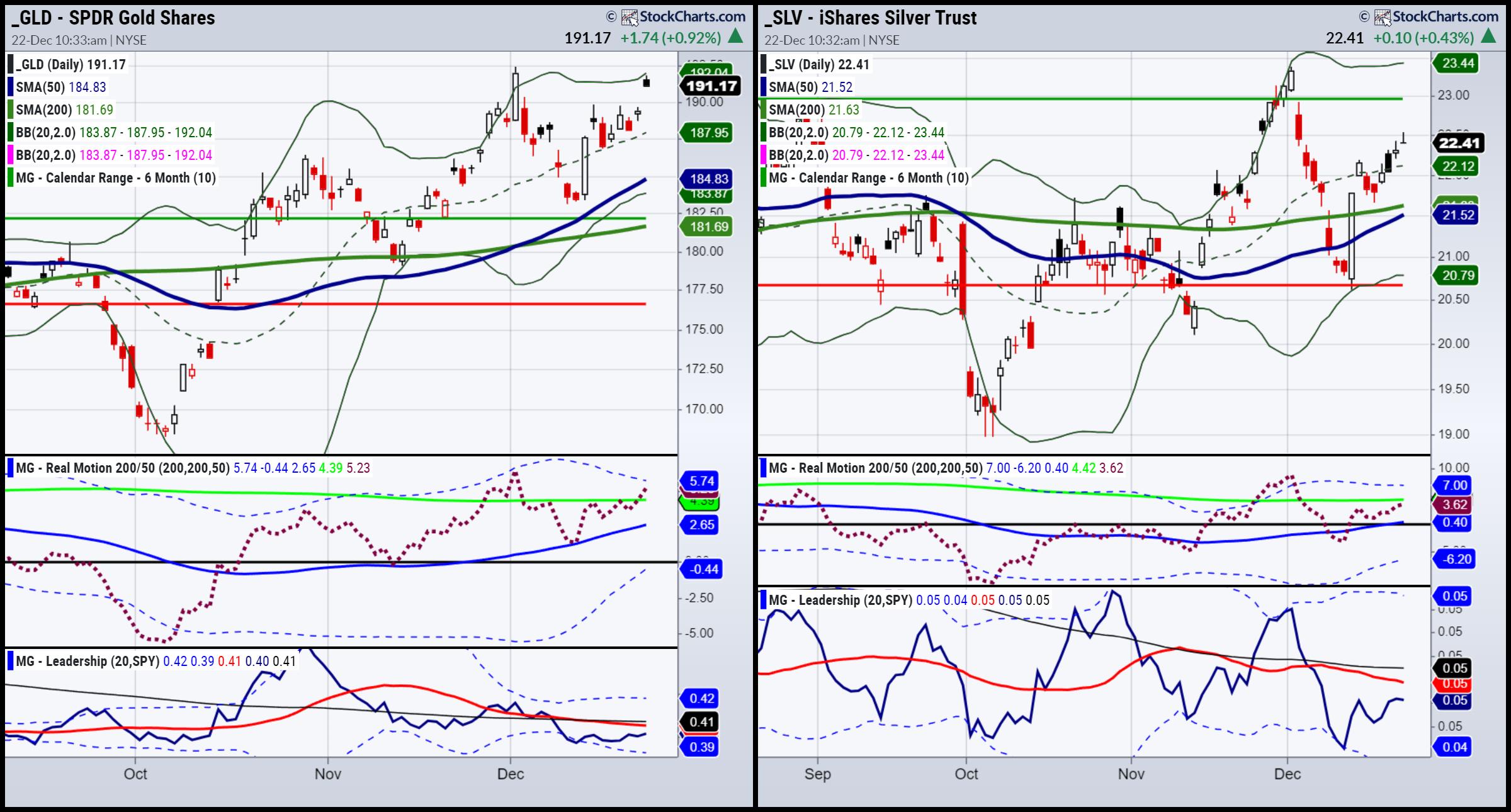Select the Sep label on the SLV time axis
1511x812 pixels.
coord(817,774)
